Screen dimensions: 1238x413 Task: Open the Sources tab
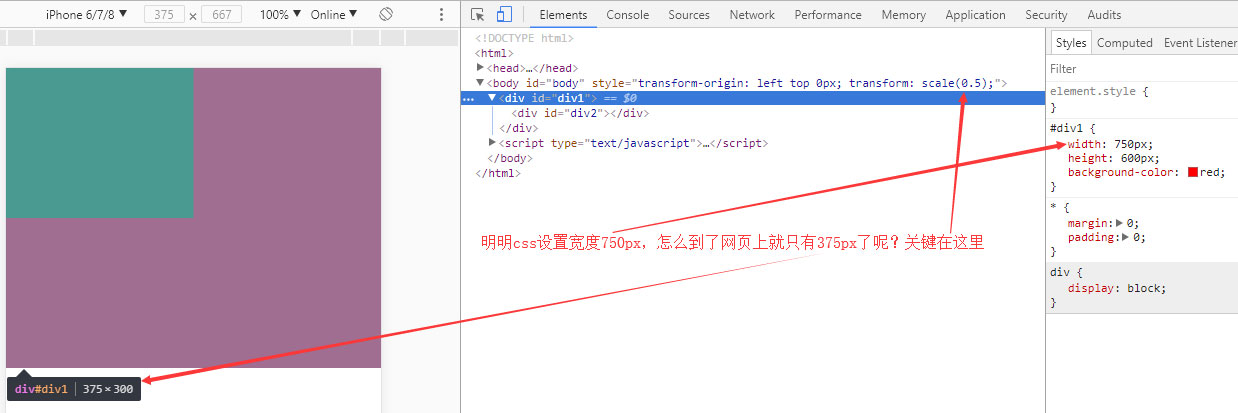pos(689,15)
